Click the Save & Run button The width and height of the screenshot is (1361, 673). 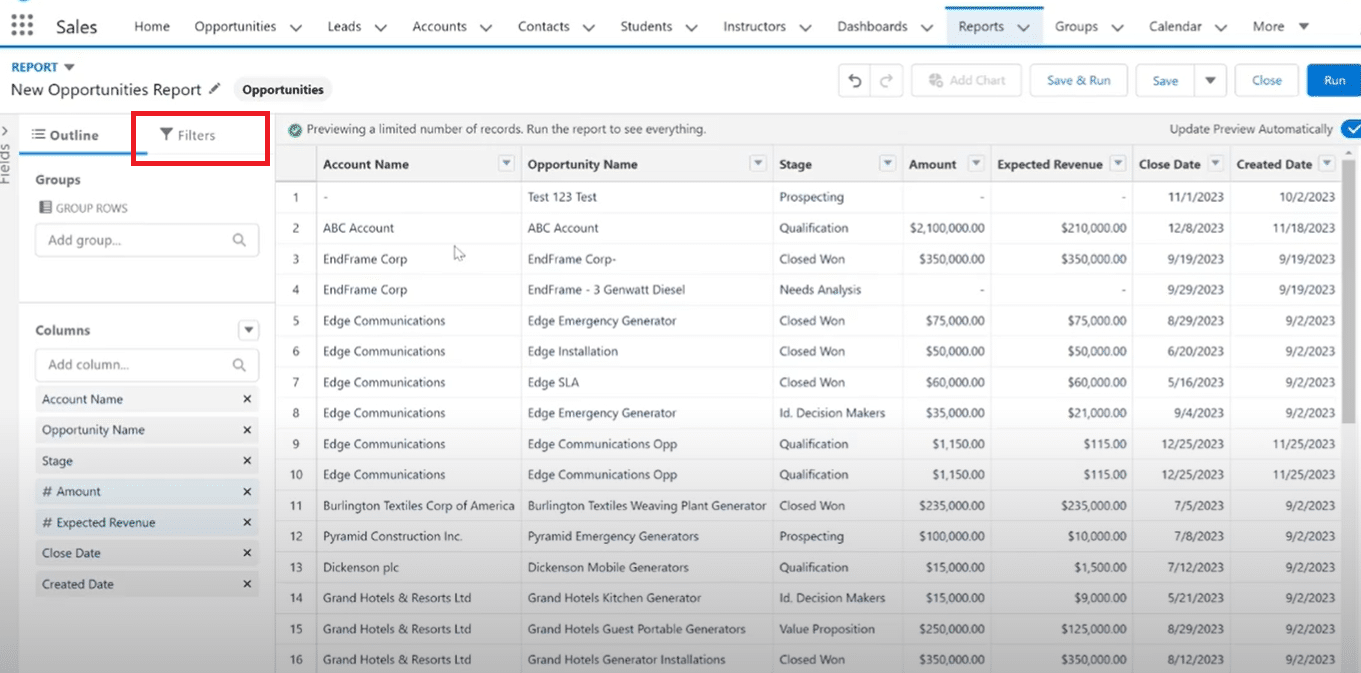1078,81
